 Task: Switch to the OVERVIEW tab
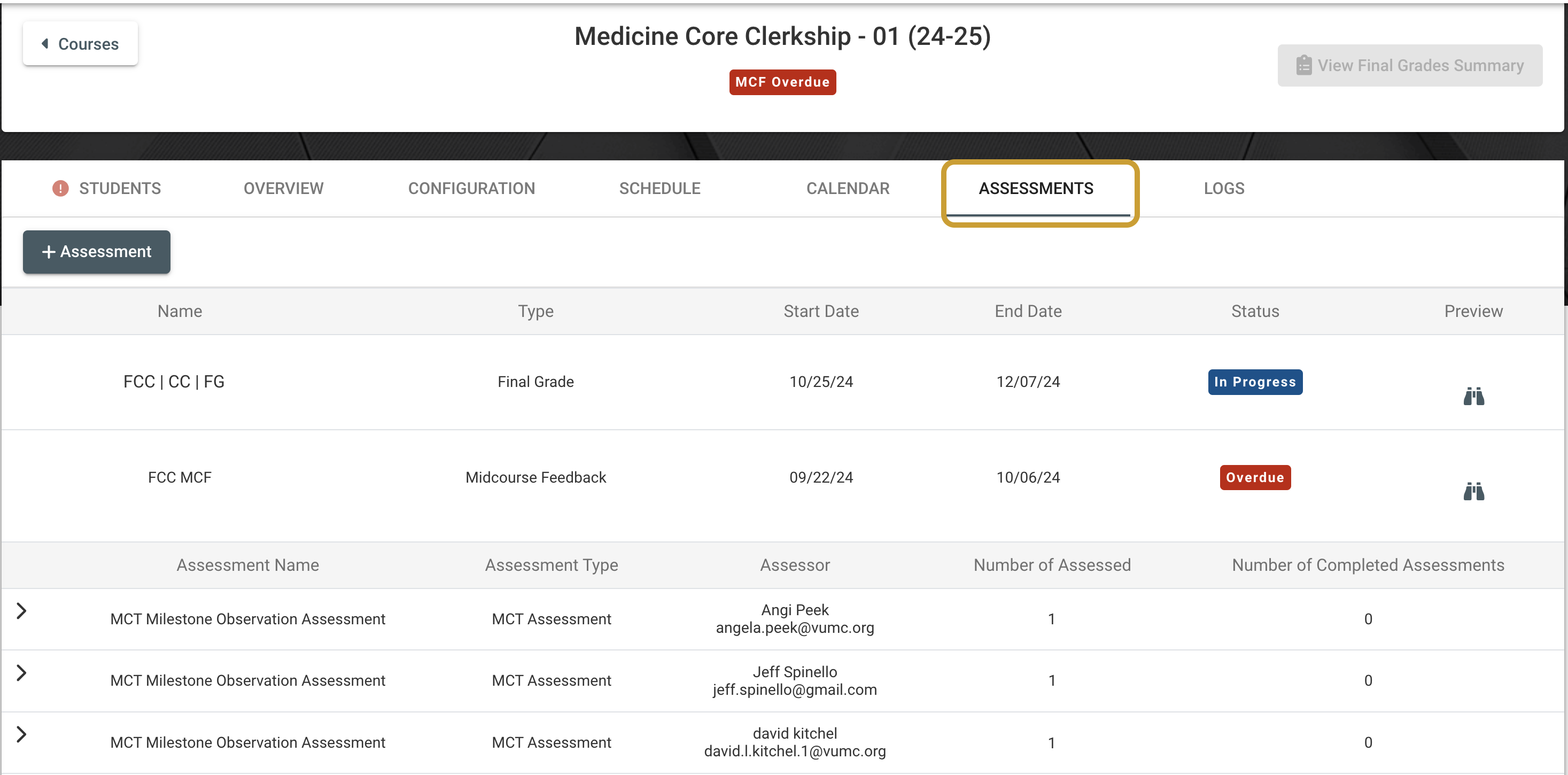click(x=284, y=189)
